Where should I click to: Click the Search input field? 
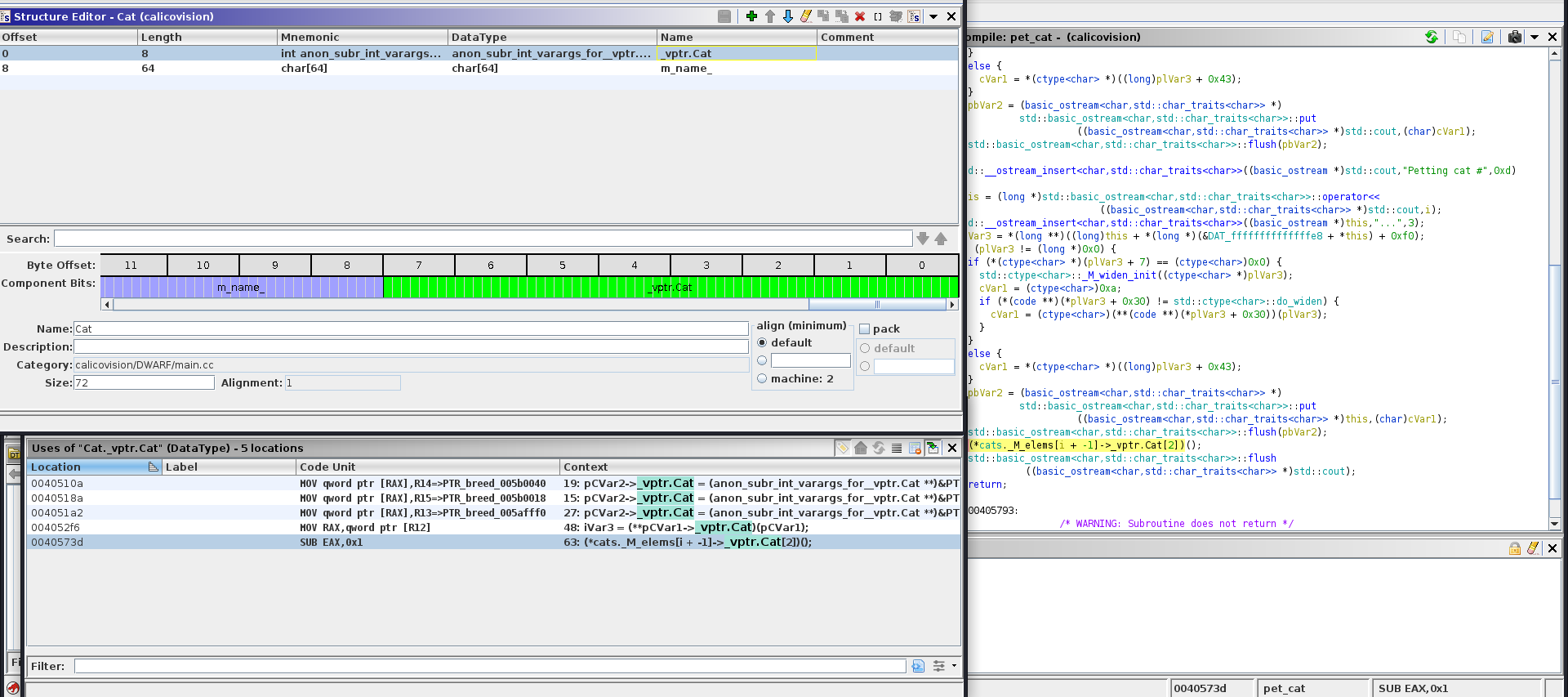click(x=483, y=239)
